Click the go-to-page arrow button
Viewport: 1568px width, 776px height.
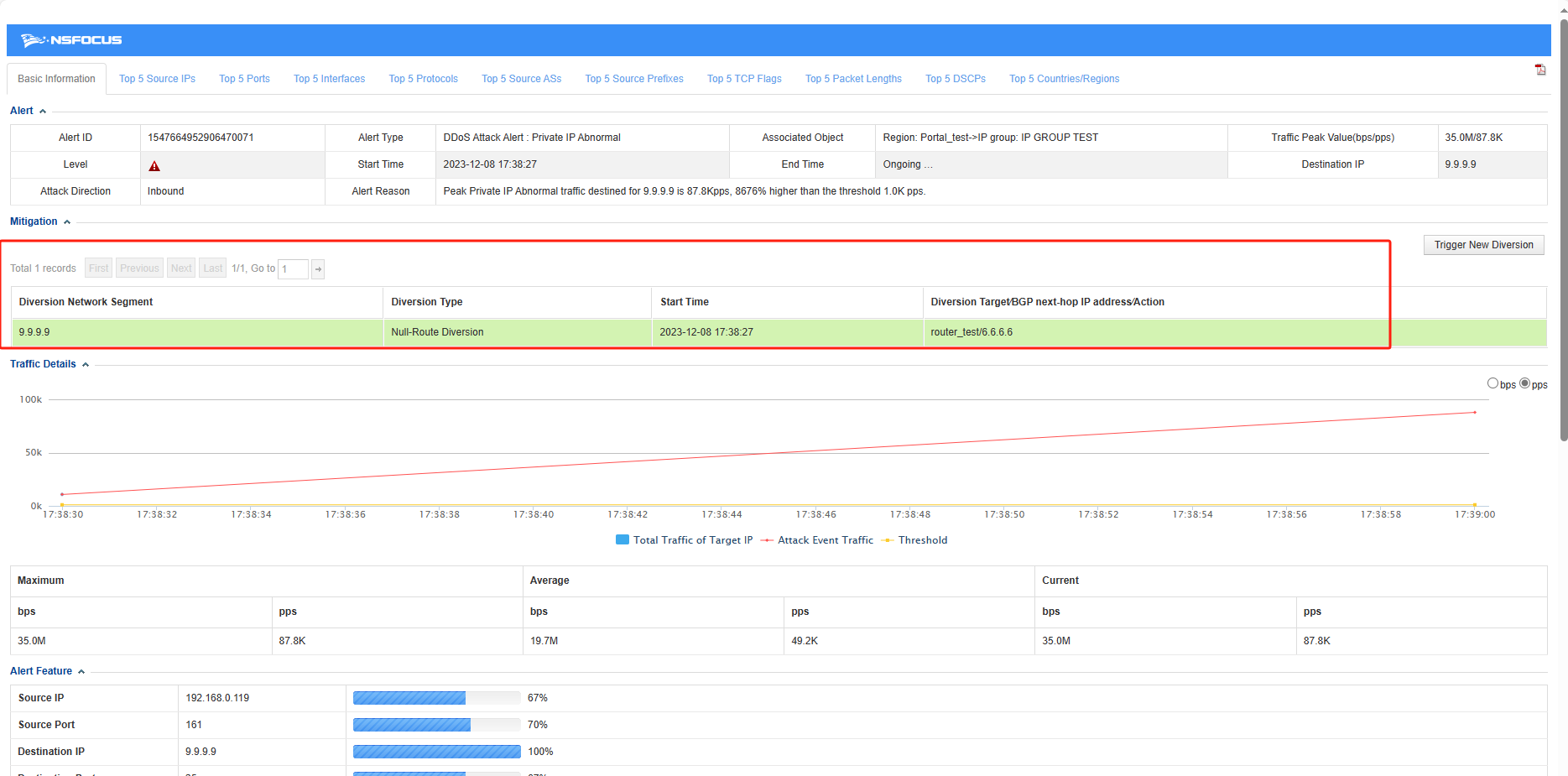coord(318,269)
